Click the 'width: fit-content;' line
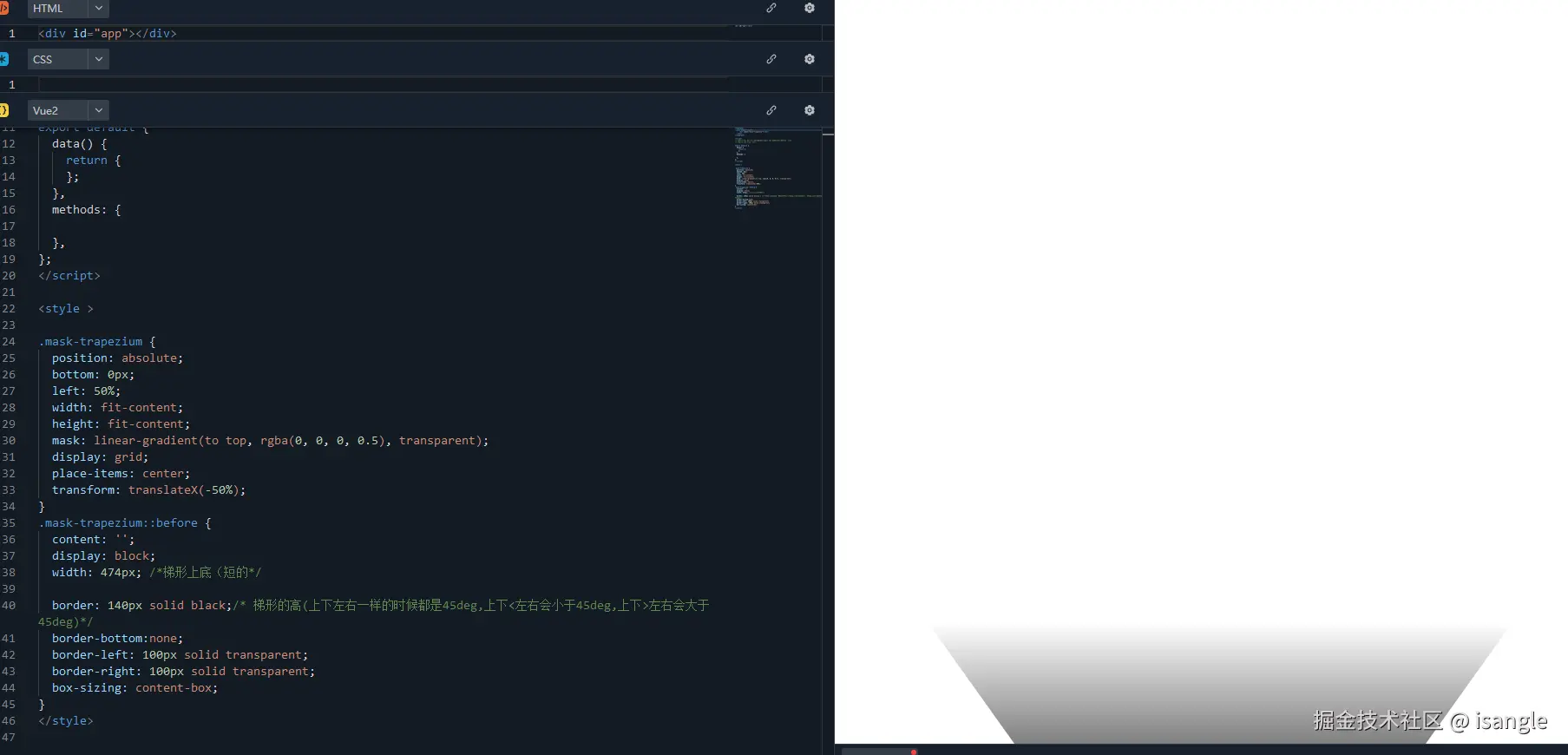 (117, 407)
